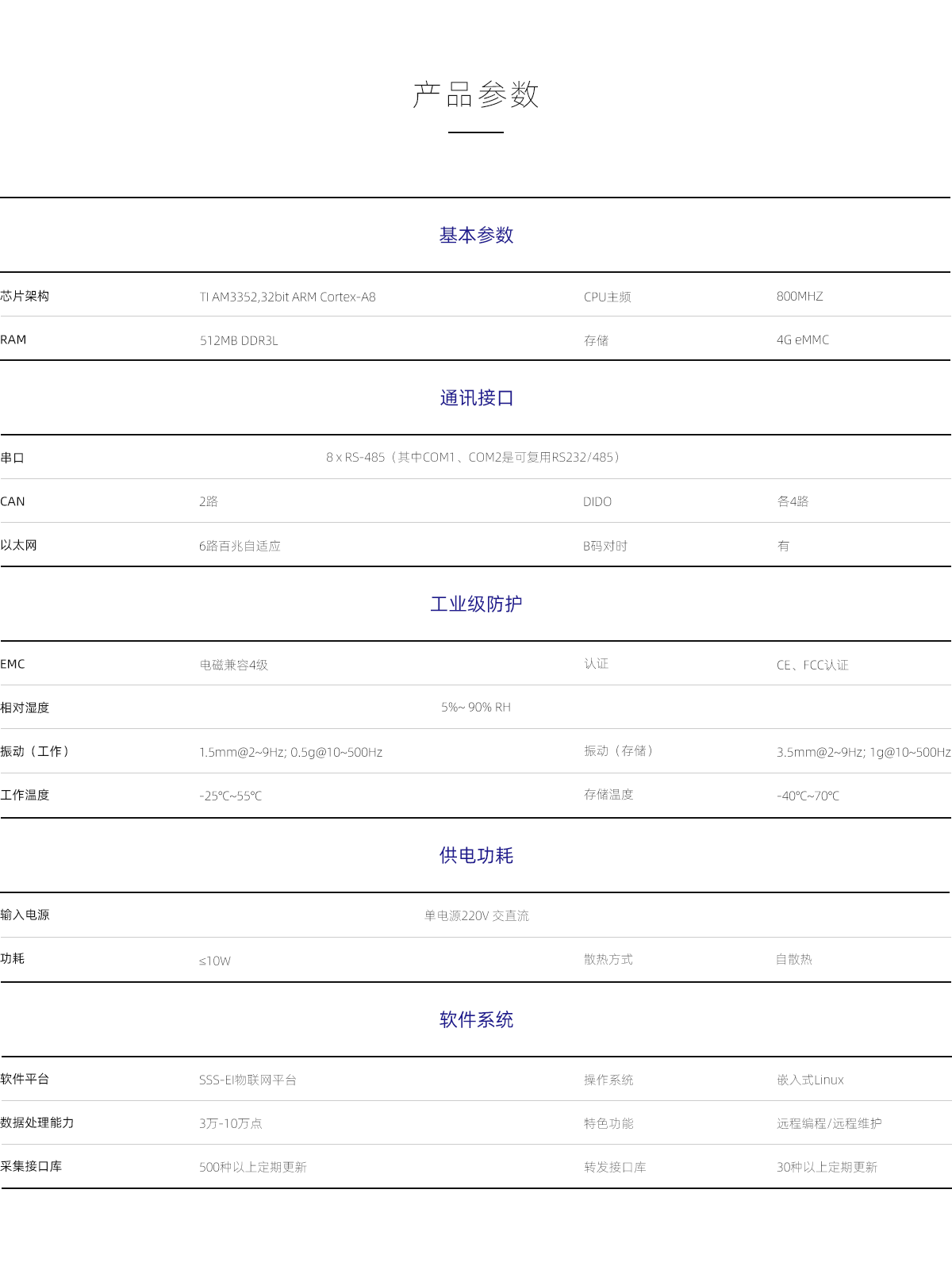Select the 软件系统 section heading
This screenshot has height=1270, width=952.
point(476,1020)
